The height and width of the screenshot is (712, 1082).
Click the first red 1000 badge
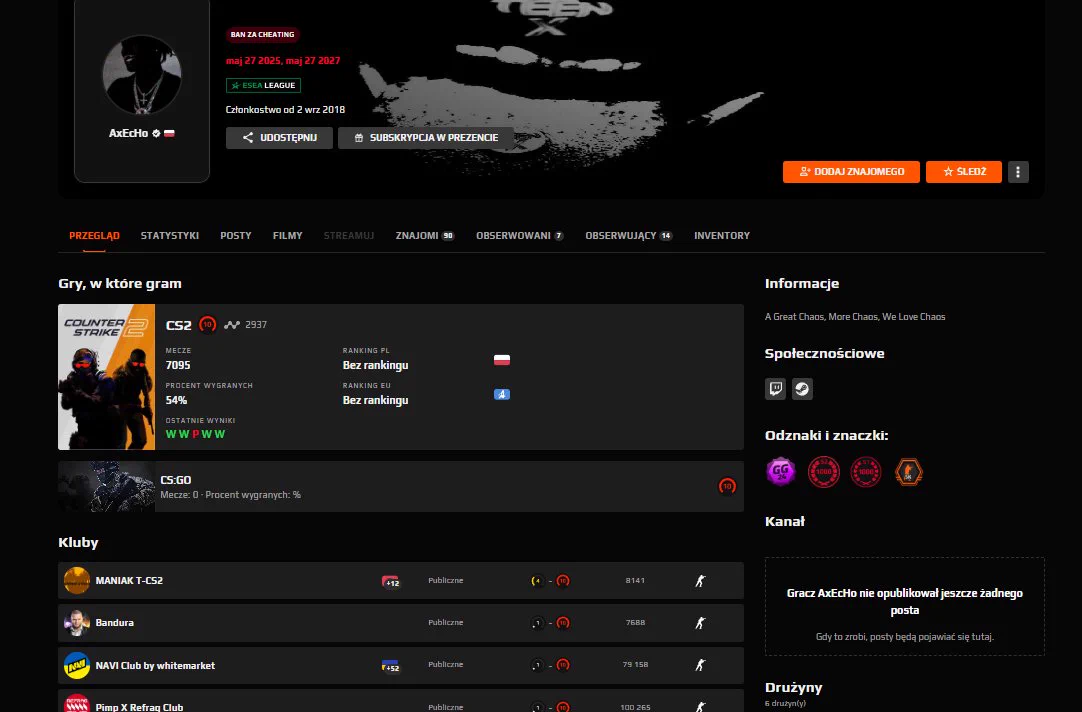[x=823, y=472]
